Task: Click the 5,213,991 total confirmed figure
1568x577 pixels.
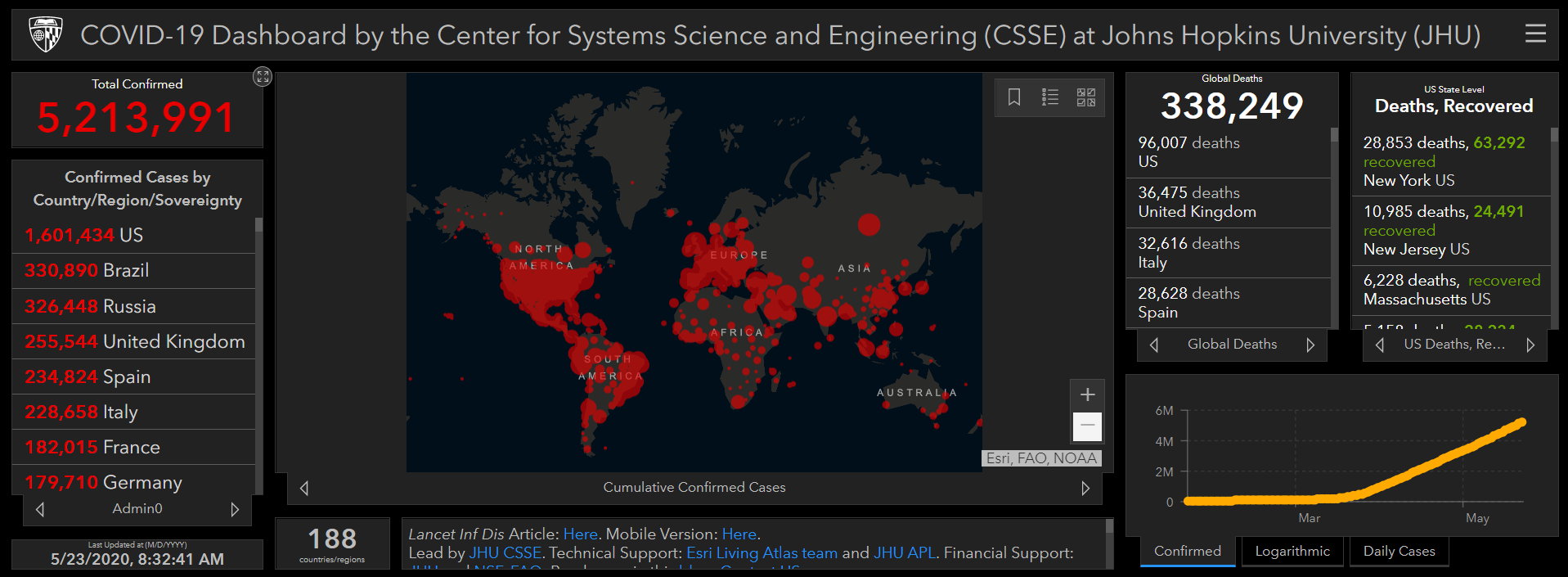Action: tap(137, 118)
